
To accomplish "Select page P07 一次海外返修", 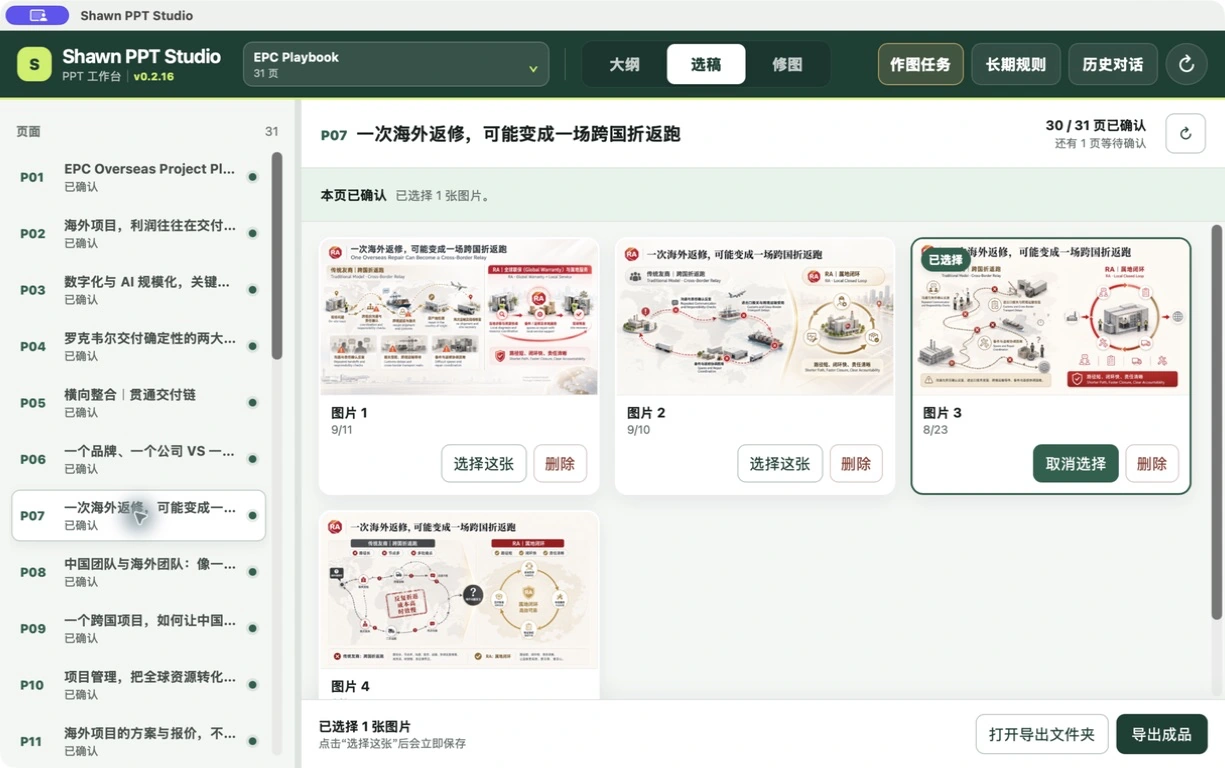I will (138, 516).
